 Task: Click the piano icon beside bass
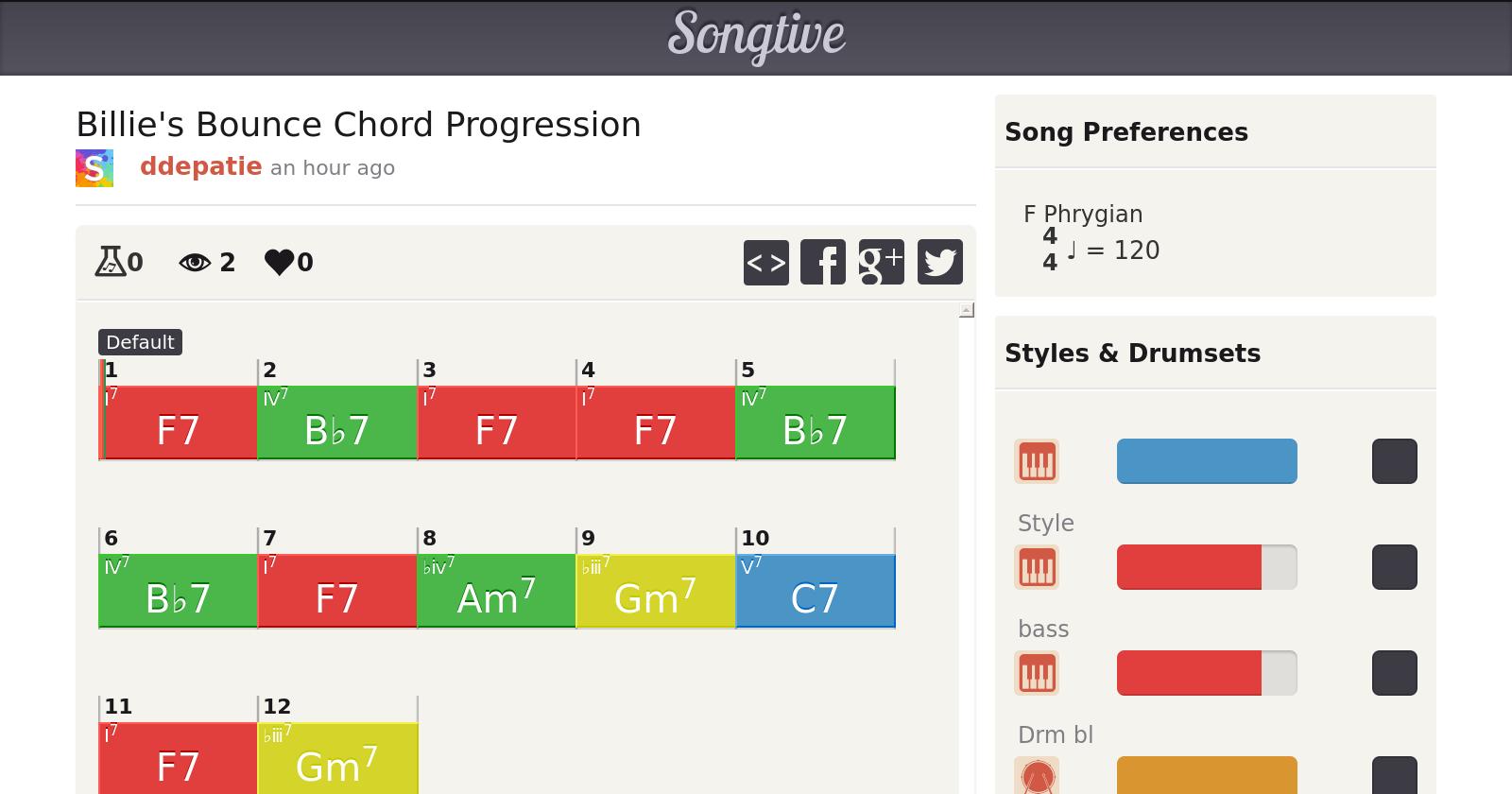click(x=1037, y=673)
